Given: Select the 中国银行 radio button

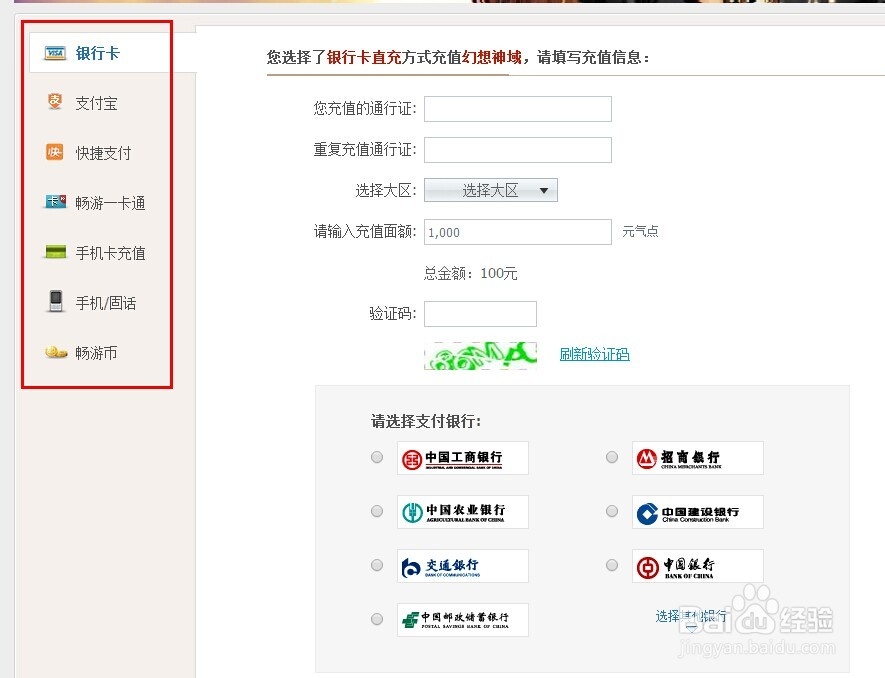Looking at the screenshot, I should (x=612, y=565).
